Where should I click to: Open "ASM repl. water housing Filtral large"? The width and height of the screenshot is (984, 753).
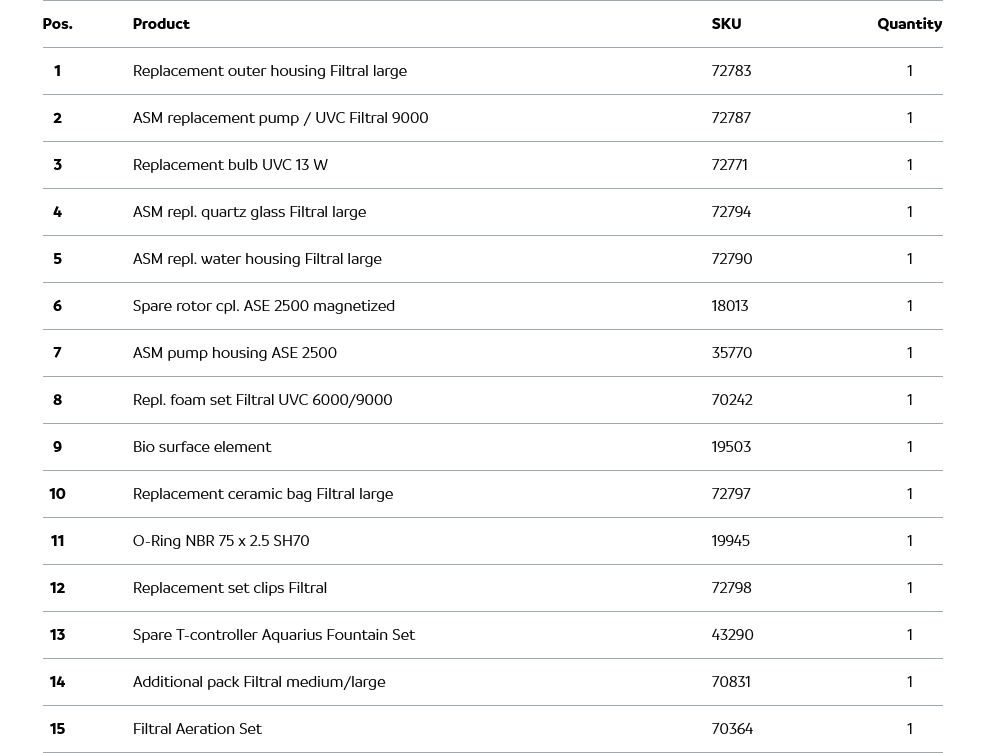point(257,259)
